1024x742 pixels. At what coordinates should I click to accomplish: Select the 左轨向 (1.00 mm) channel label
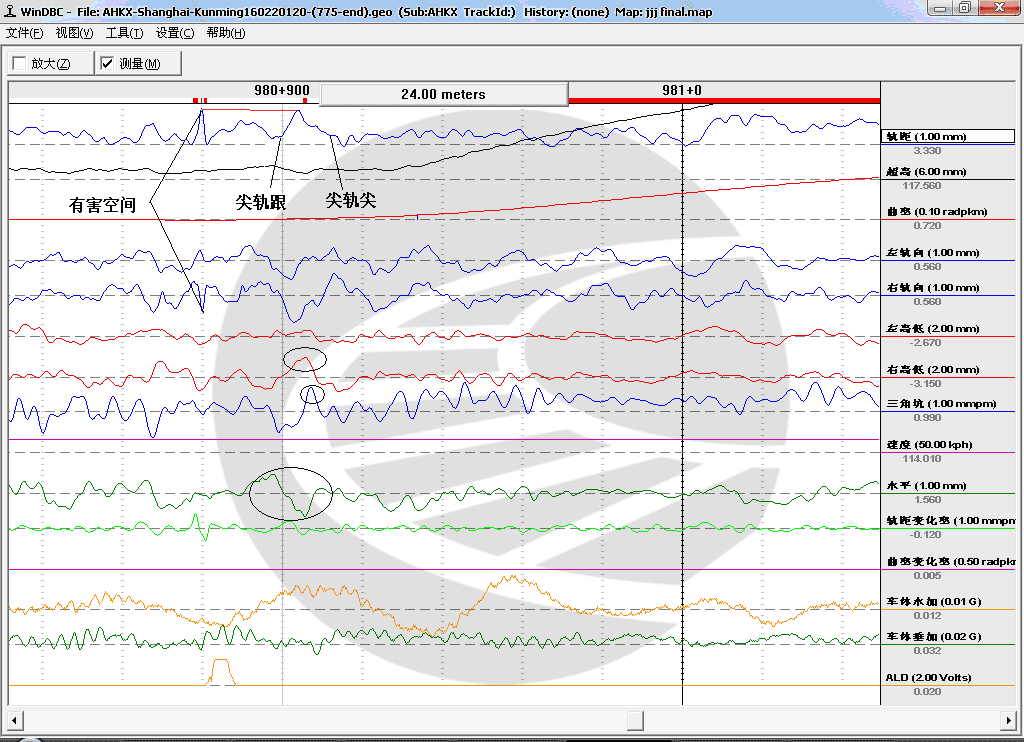pos(933,253)
